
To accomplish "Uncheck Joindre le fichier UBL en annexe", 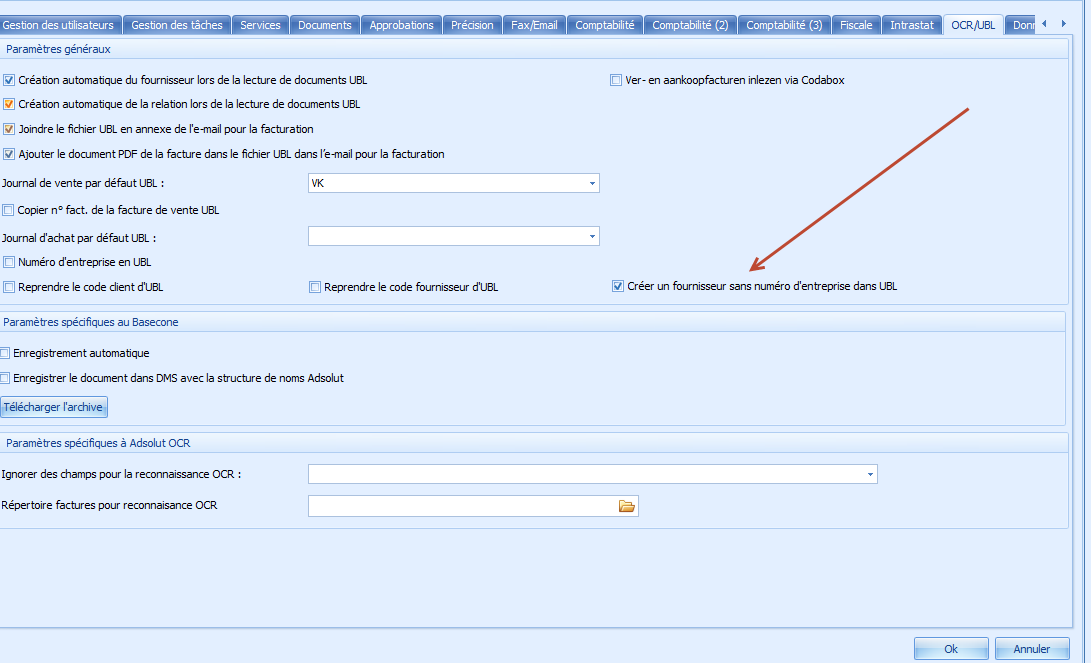I will pos(9,129).
